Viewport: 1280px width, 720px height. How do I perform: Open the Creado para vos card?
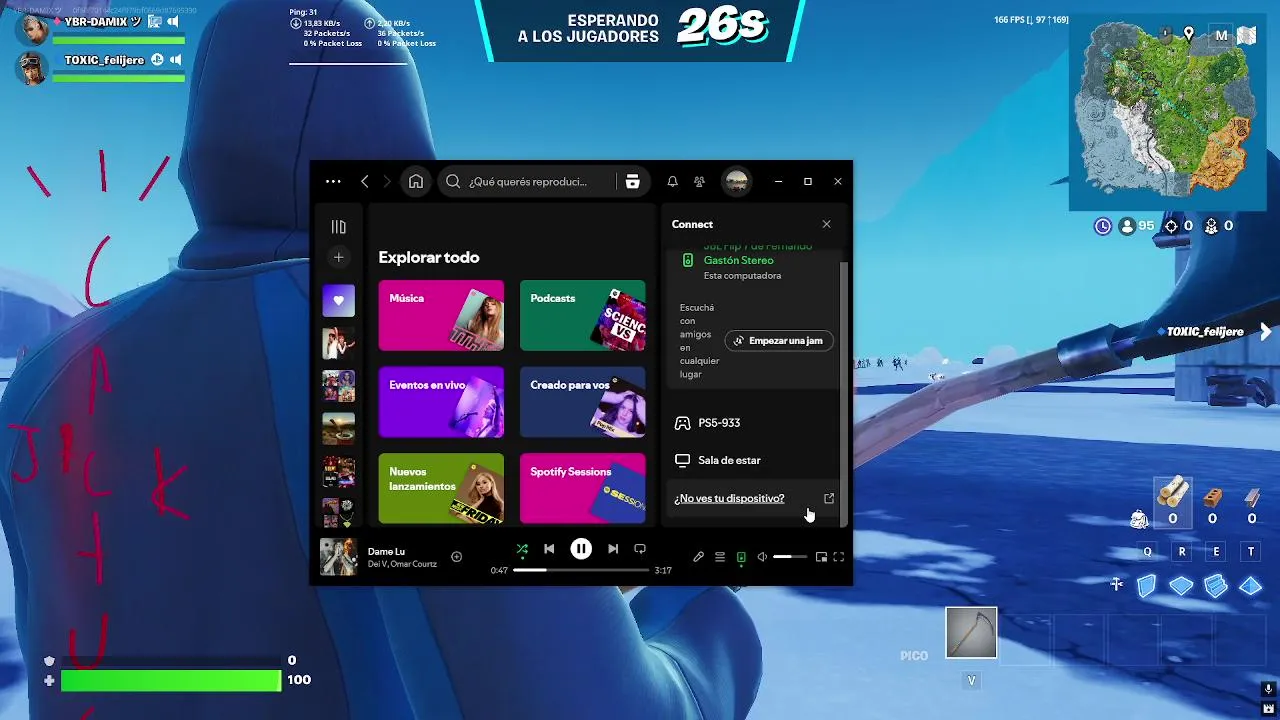tap(582, 402)
